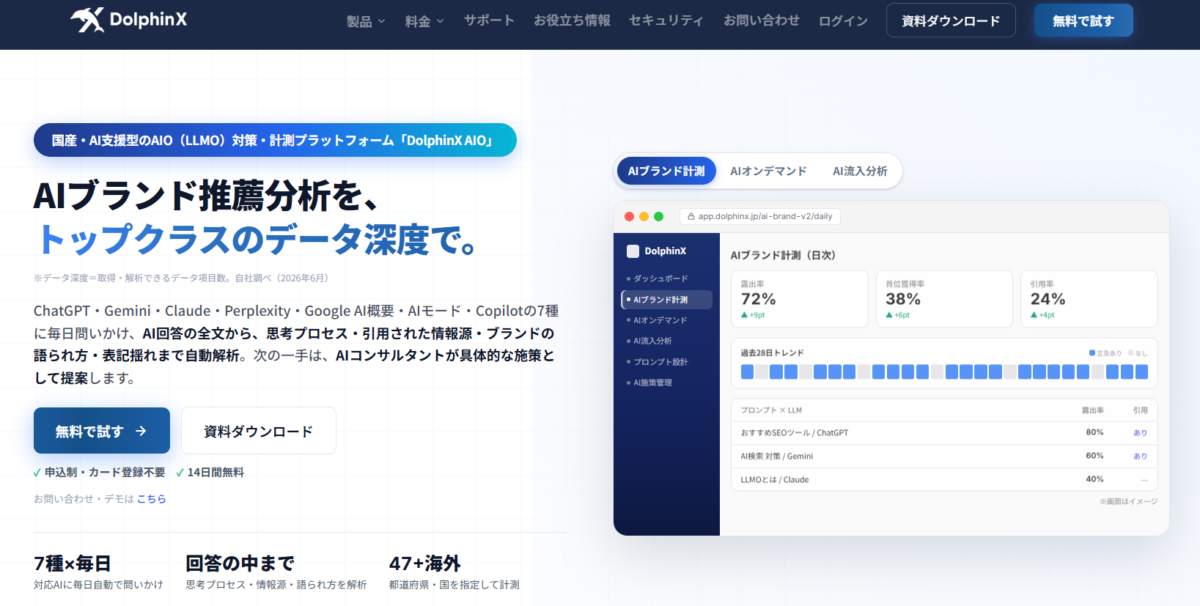Click the AIO platform badge banner
Image resolution: width=1200 pixels, height=606 pixels.
click(x=275, y=140)
